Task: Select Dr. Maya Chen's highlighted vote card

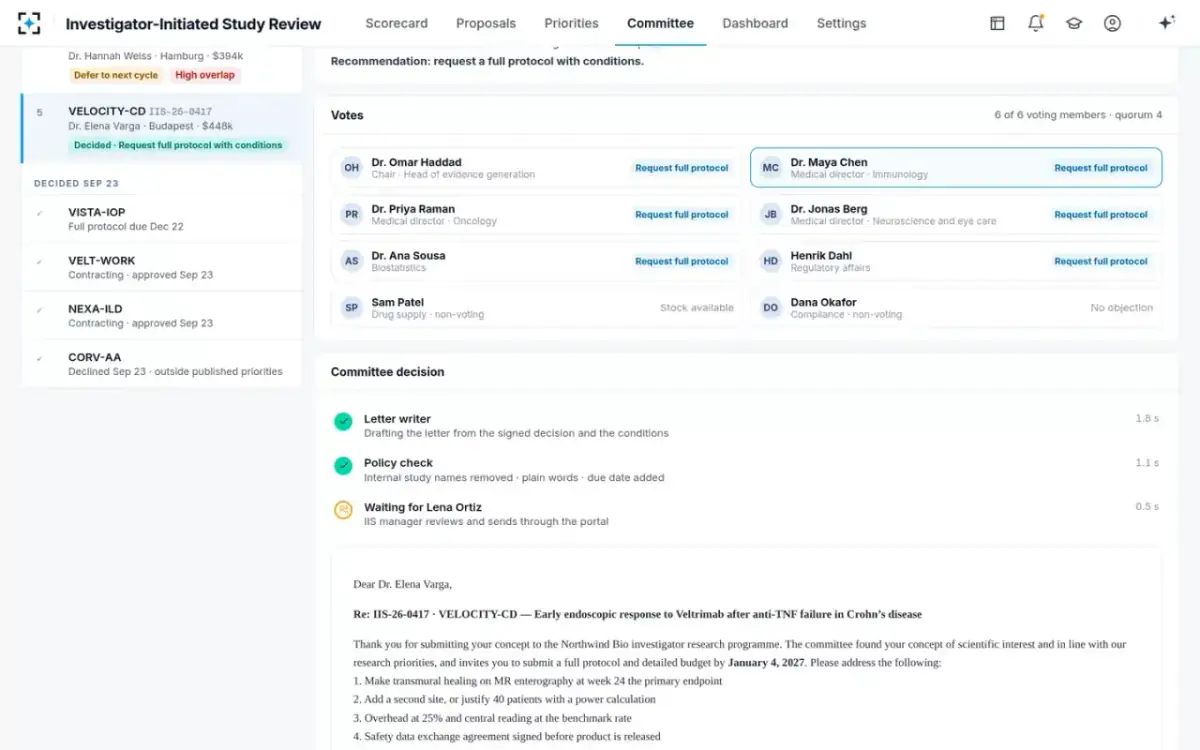Action: 956,168
